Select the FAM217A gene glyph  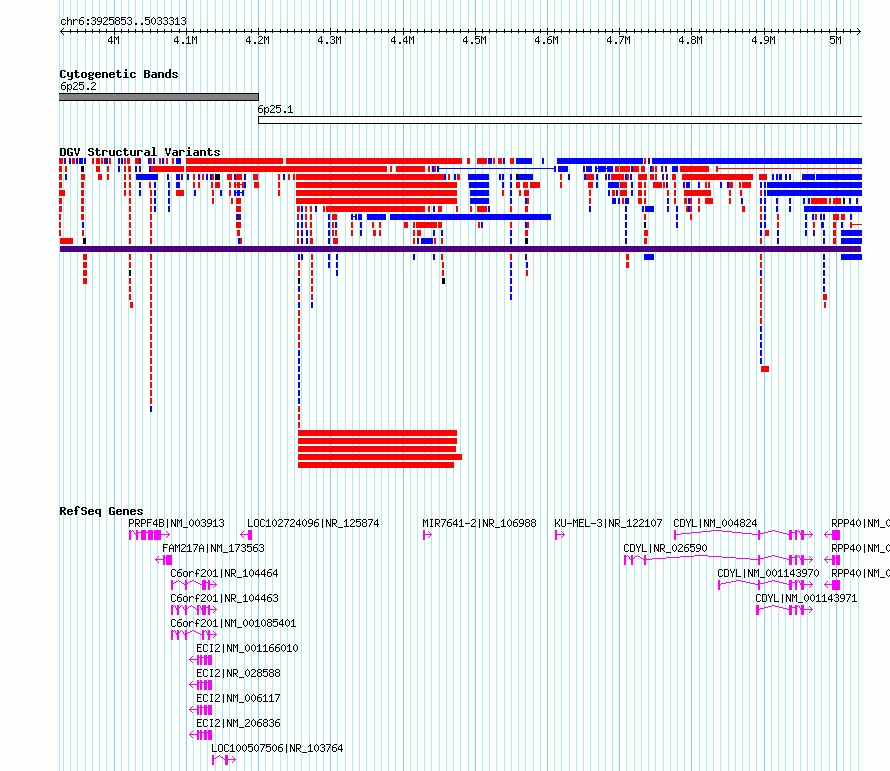(163, 560)
